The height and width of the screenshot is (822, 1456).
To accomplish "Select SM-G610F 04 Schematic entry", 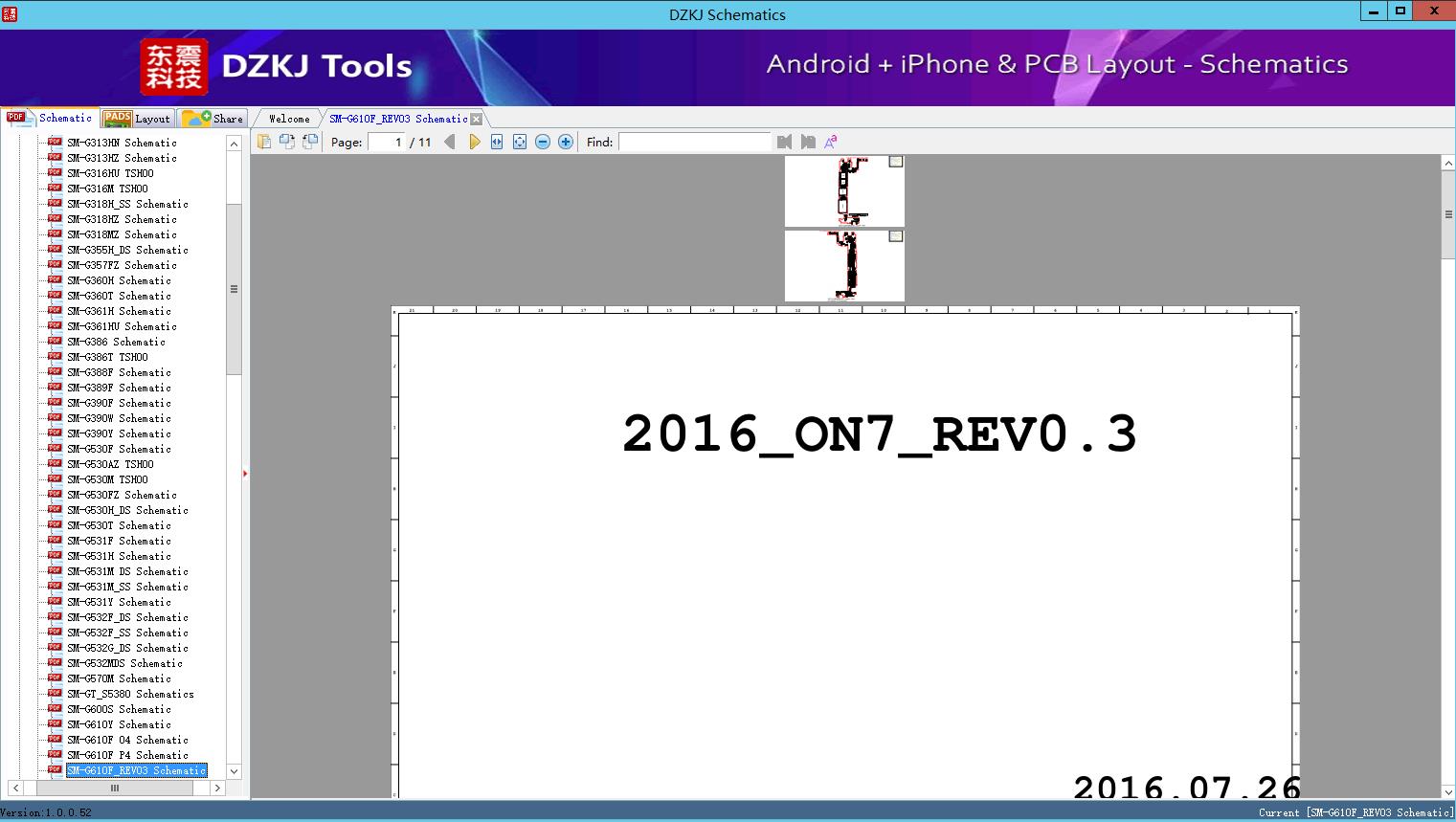I will [127, 740].
